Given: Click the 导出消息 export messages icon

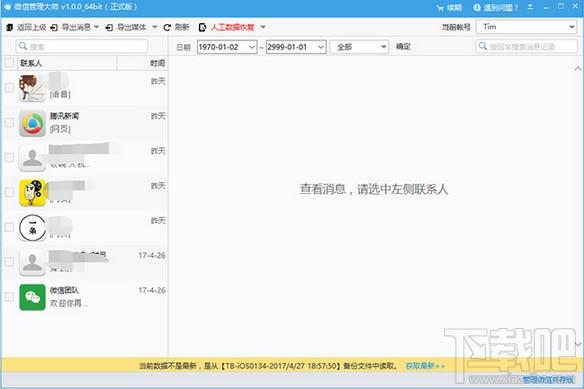Looking at the screenshot, I should click(x=54, y=28).
